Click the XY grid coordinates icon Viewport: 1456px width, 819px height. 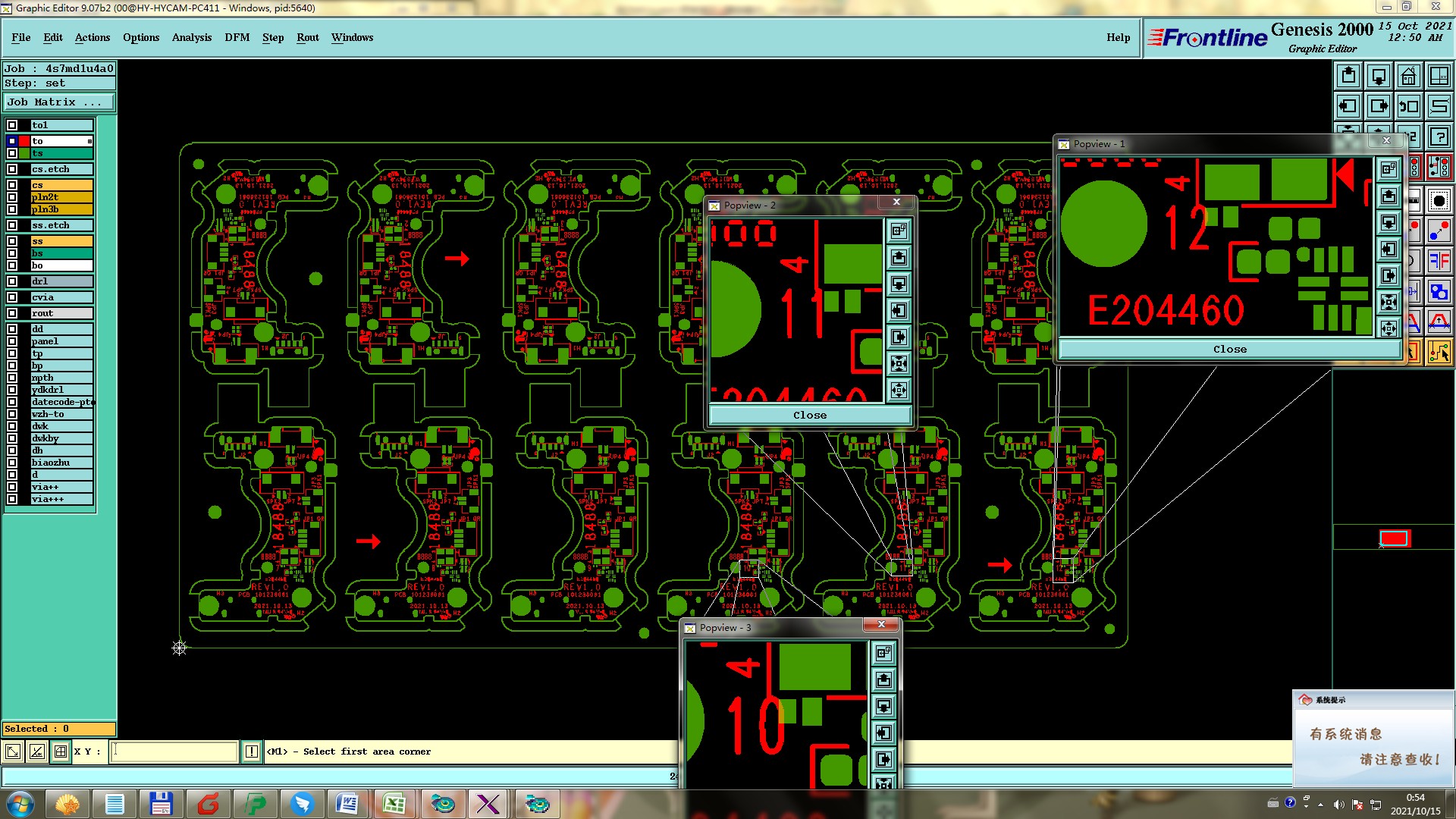pyautogui.click(x=1439, y=76)
